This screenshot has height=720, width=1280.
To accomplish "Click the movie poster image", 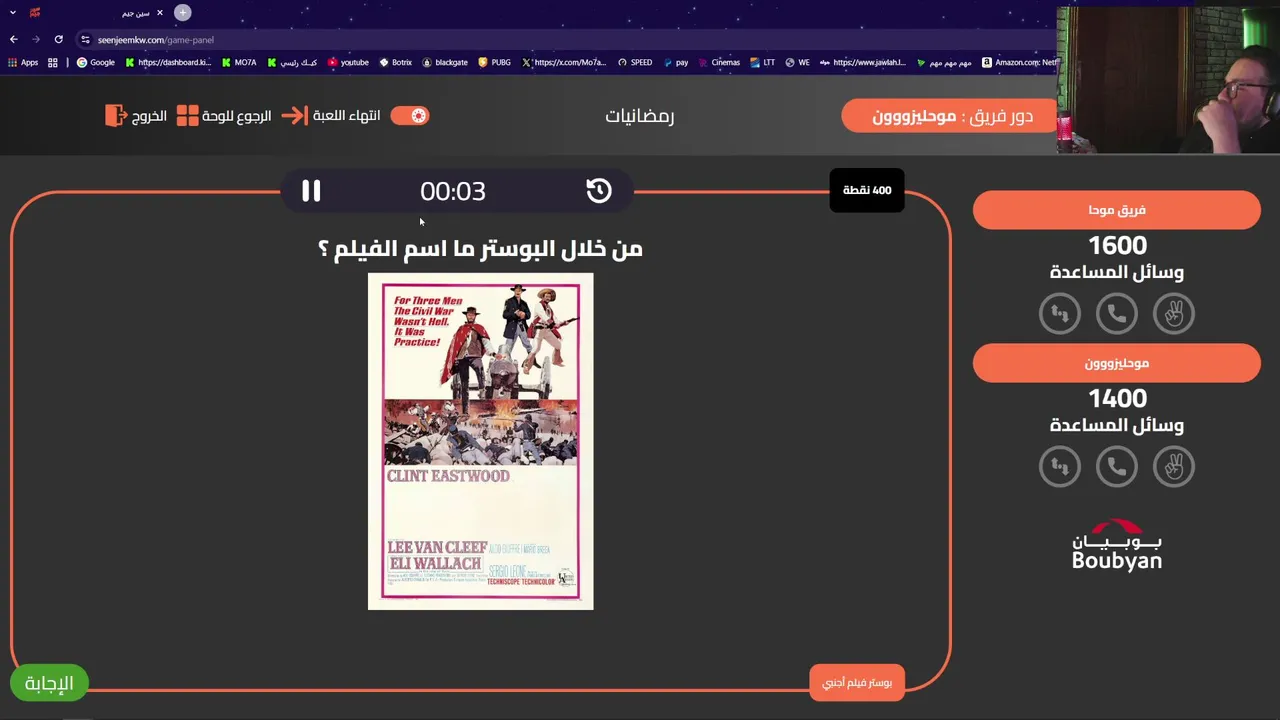I will click(x=481, y=441).
